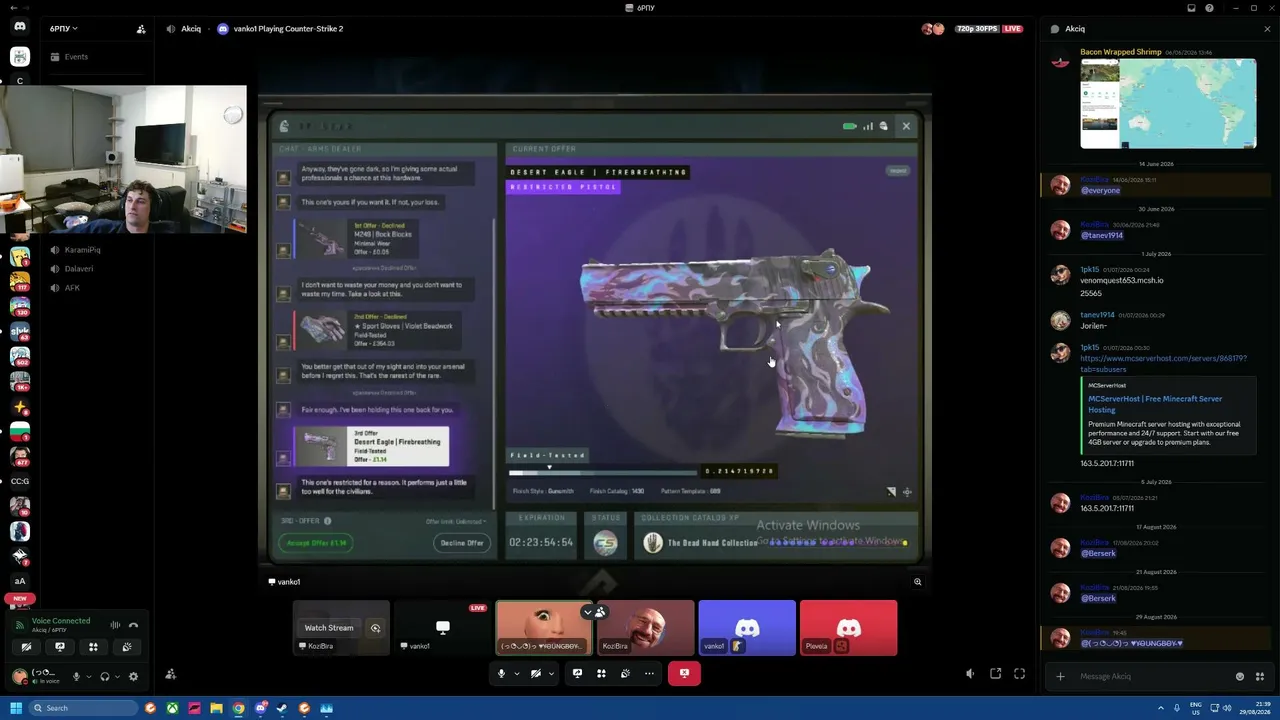Adjust stream volume speaker icon
This screenshot has width=1280, height=720.
pos(970,674)
